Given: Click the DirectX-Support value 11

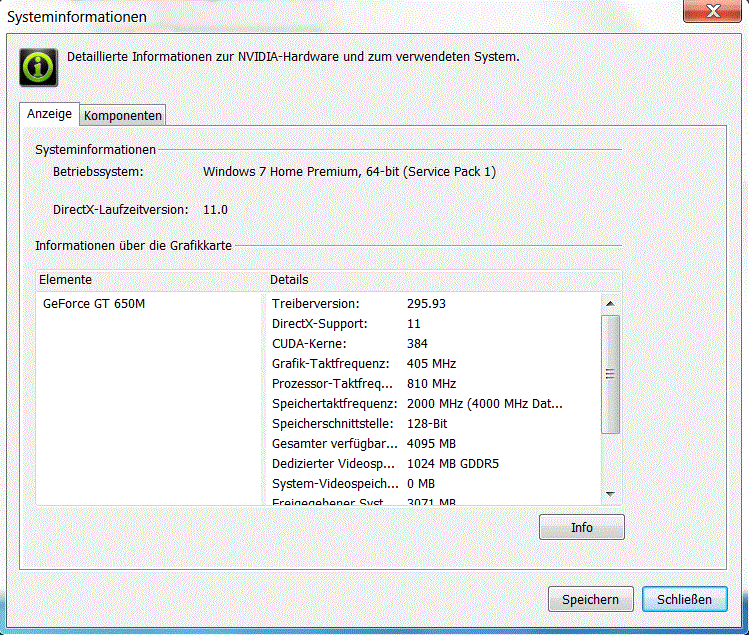Looking at the screenshot, I should [414, 324].
